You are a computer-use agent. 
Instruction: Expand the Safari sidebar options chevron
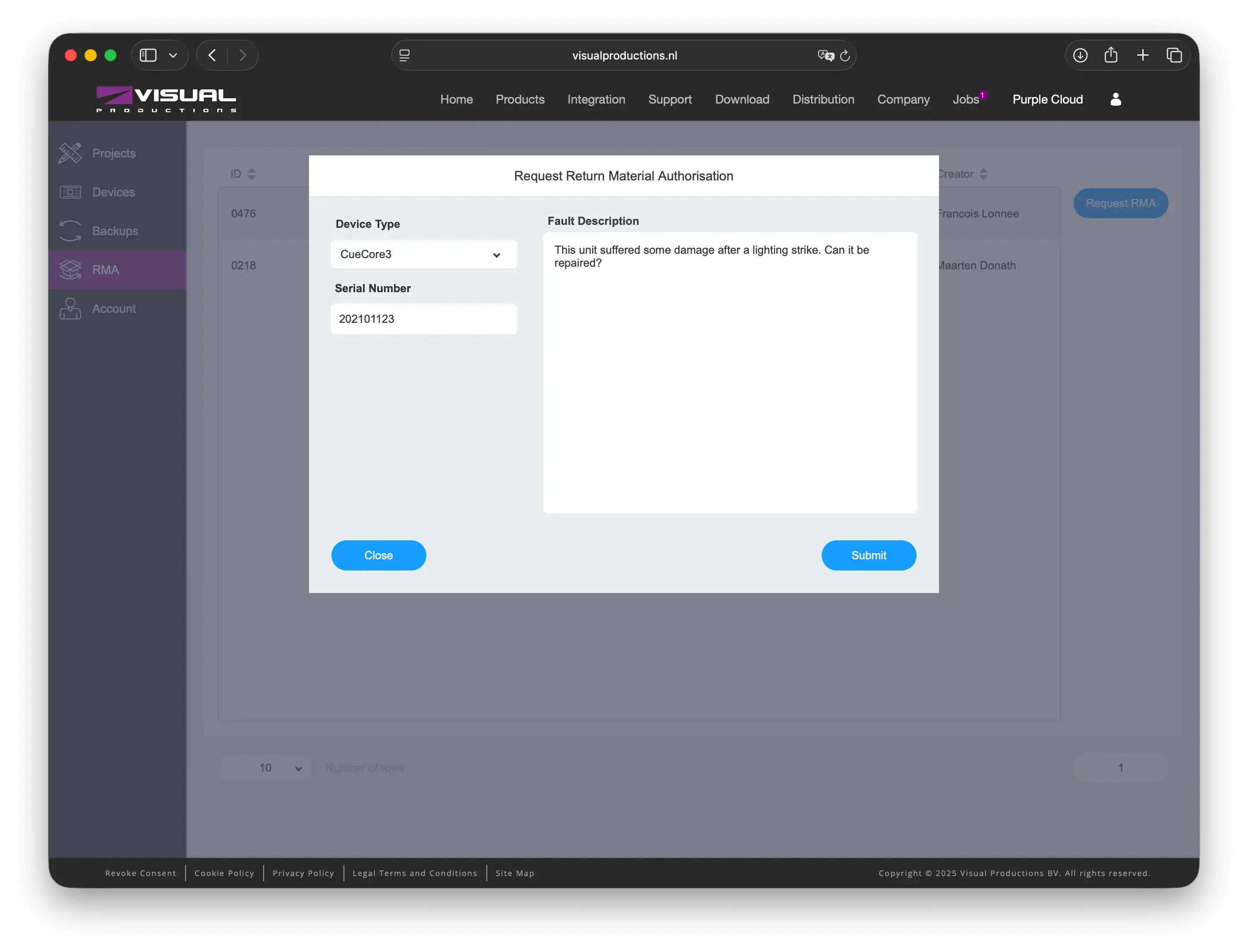173,56
